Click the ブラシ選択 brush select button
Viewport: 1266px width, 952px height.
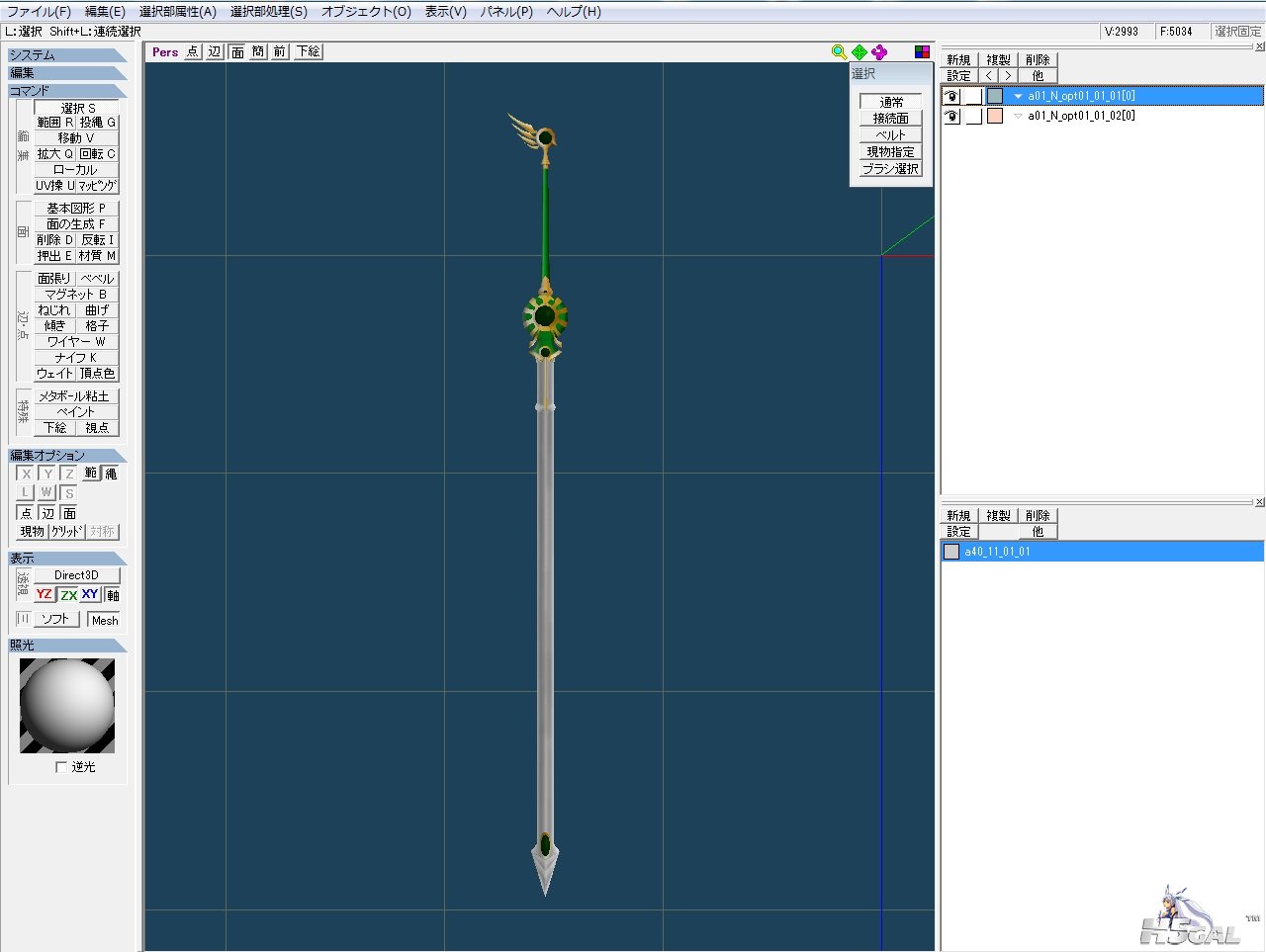[890, 168]
